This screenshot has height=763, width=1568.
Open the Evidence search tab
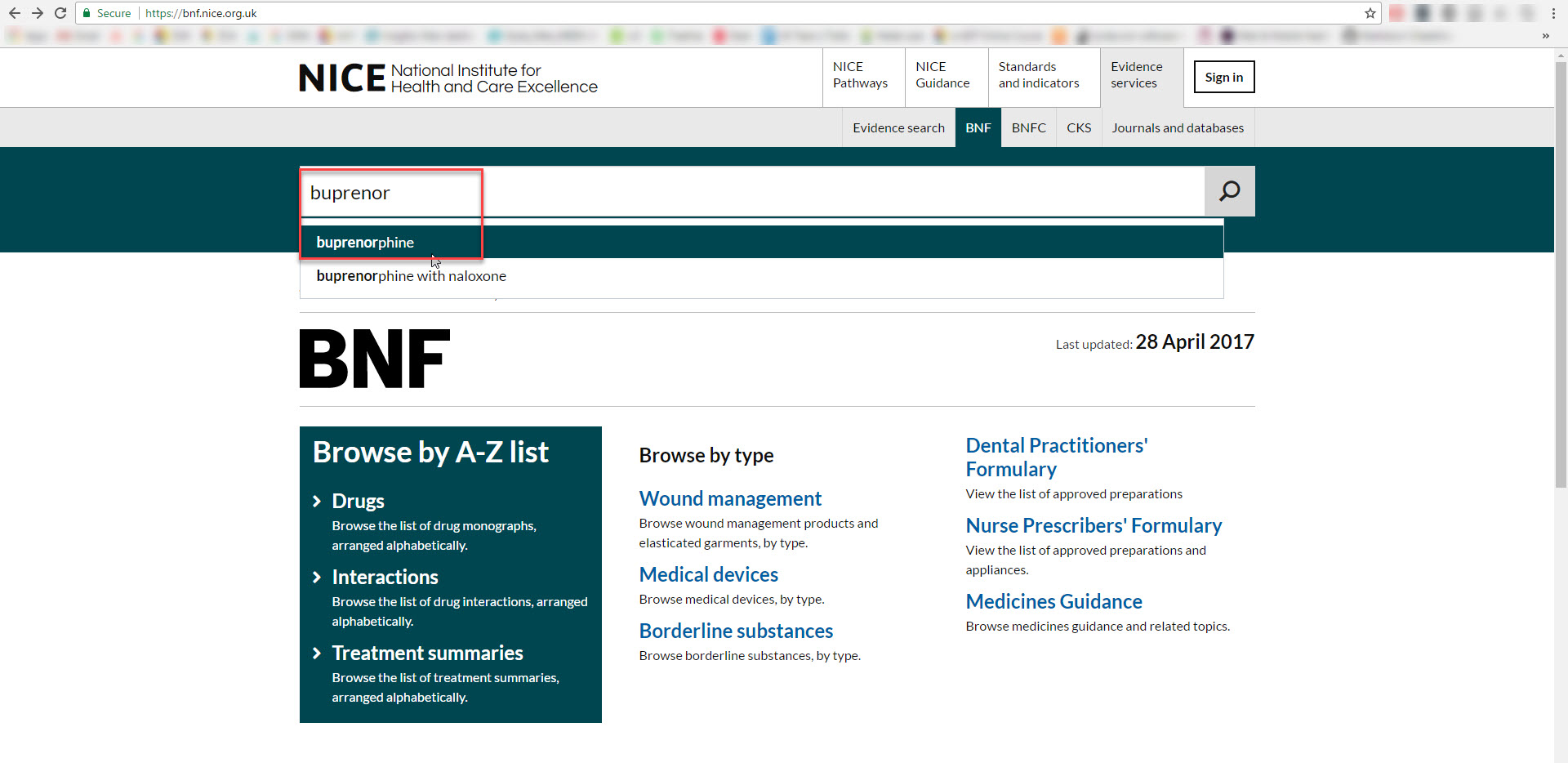[x=898, y=128]
